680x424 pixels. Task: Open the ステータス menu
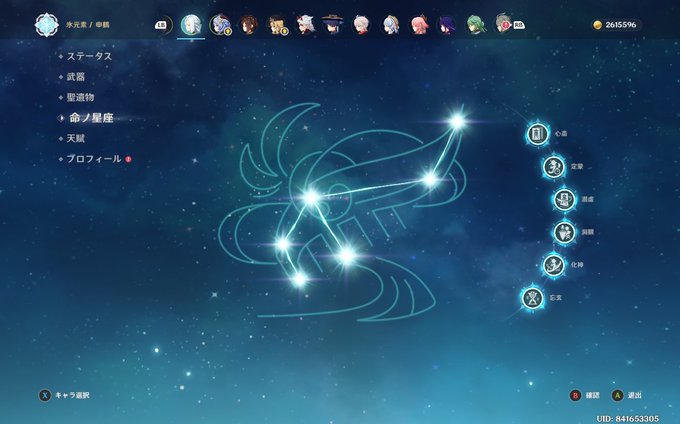click(x=89, y=56)
